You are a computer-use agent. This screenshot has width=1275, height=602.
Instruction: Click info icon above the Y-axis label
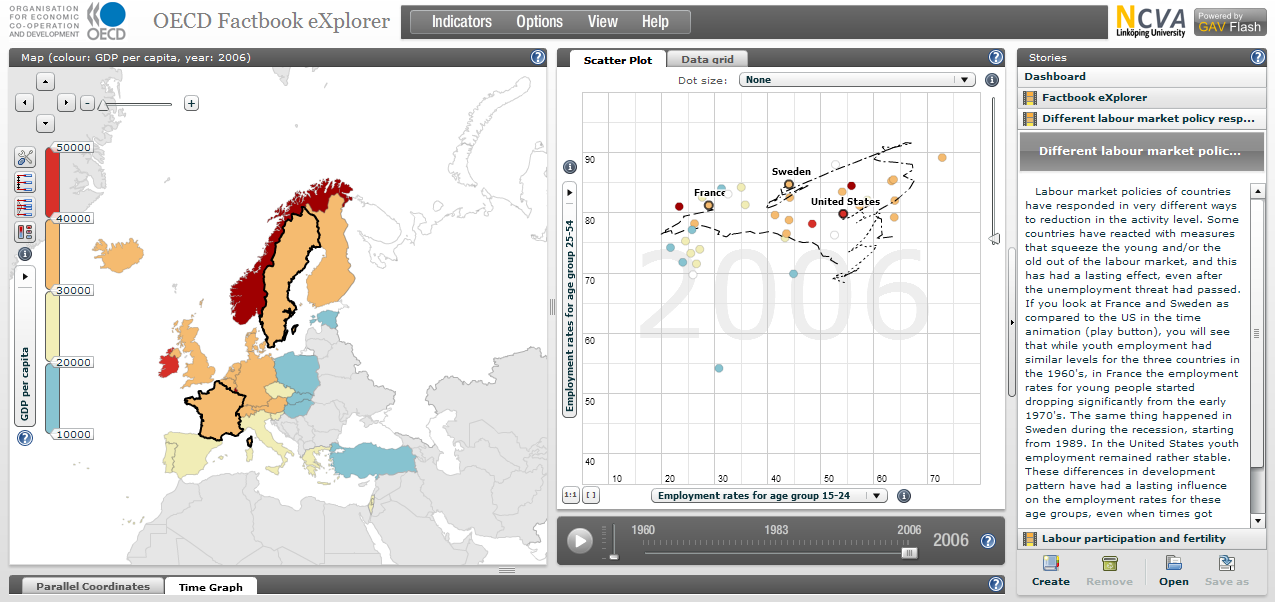click(x=570, y=167)
